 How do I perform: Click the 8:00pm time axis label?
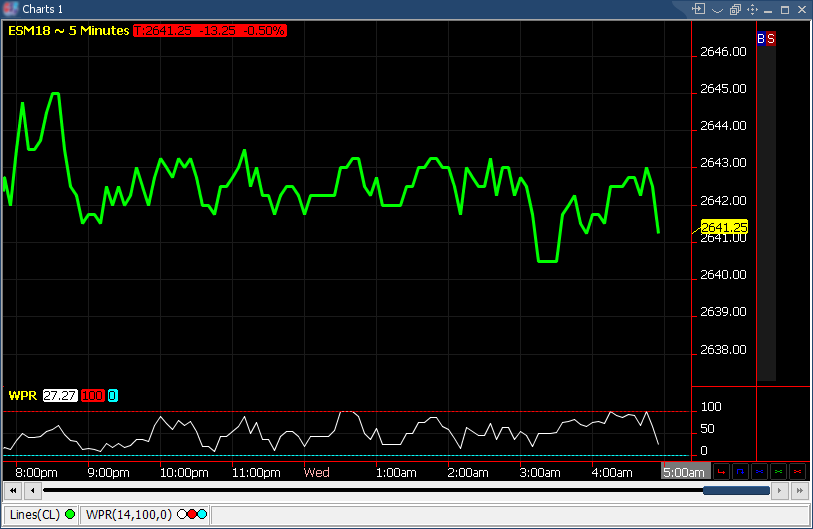click(x=36, y=472)
